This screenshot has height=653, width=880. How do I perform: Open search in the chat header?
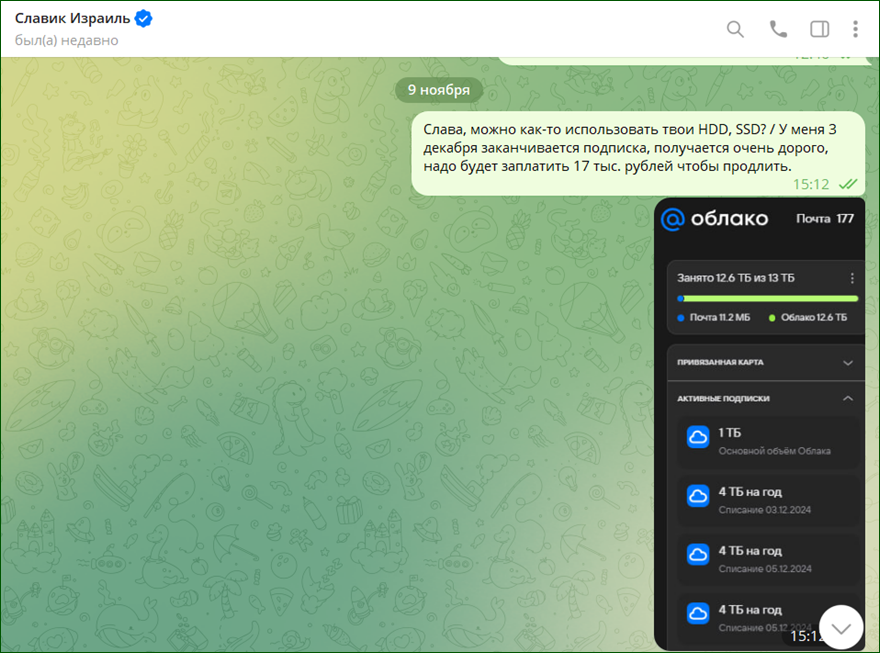click(x=735, y=29)
